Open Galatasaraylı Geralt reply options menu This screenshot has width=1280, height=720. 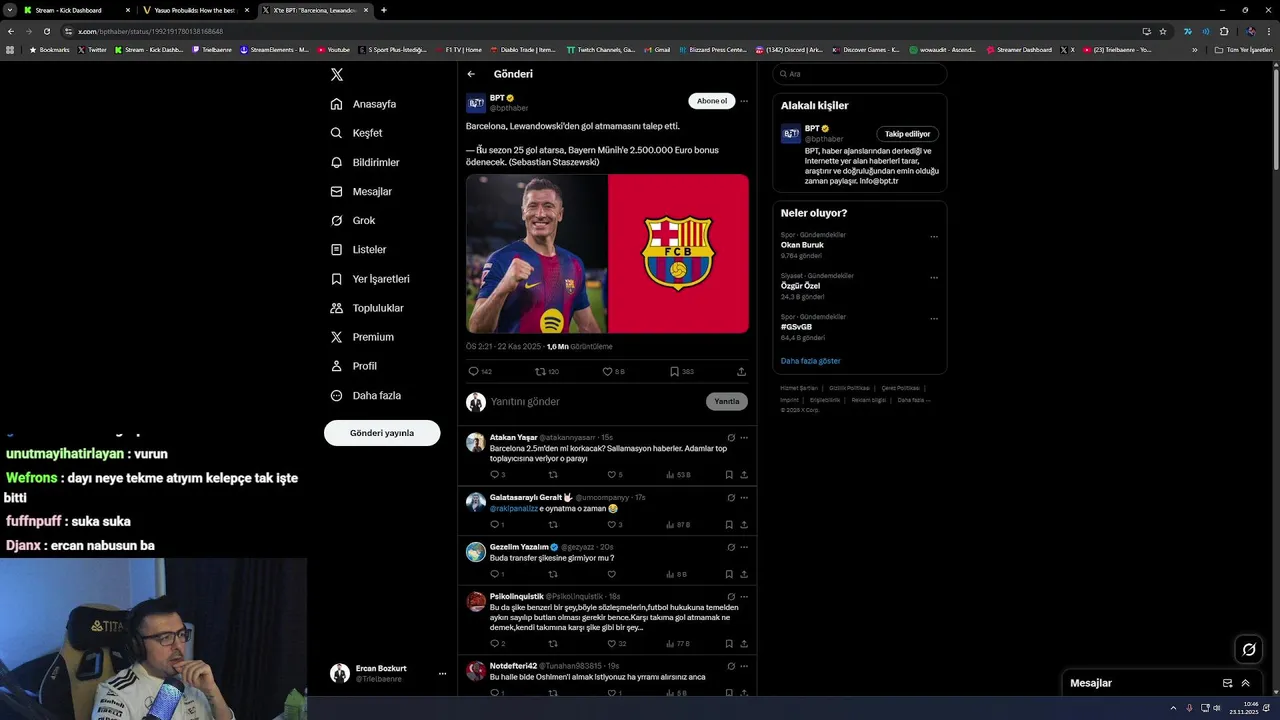pos(744,497)
